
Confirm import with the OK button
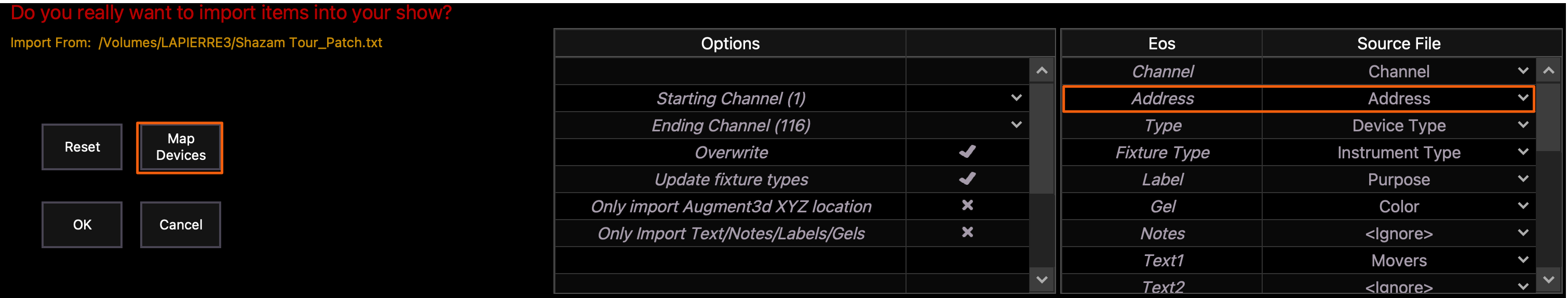82,224
